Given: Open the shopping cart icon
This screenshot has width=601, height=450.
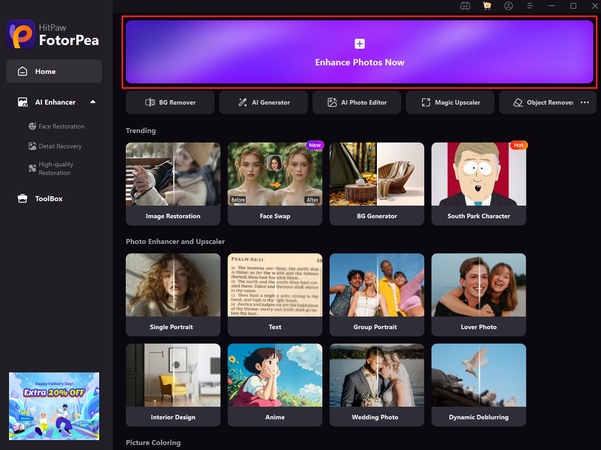Looking at the screenshot, I should click(x=487, y=6).
